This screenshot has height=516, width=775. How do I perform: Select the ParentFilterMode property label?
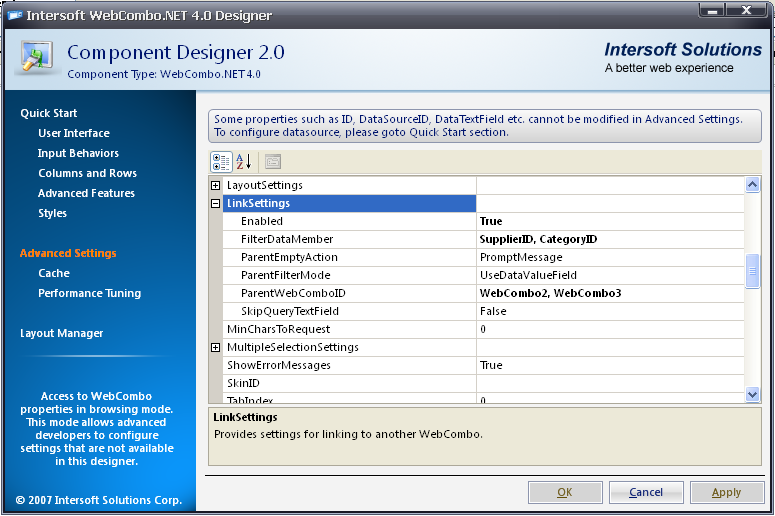pos(286,275)
